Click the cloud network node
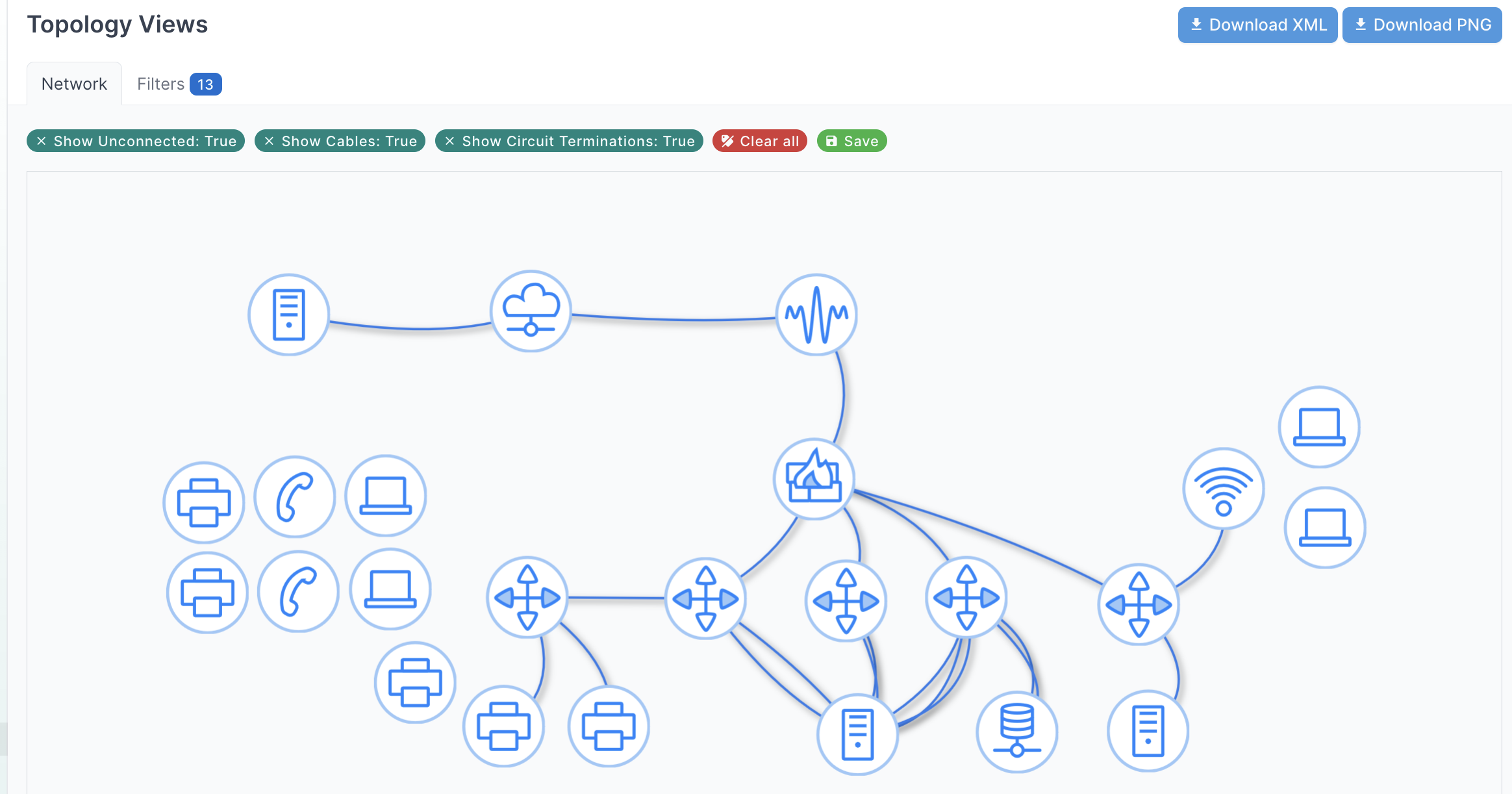This screenshot has width=1512, height=794. (x=531, y=311)
